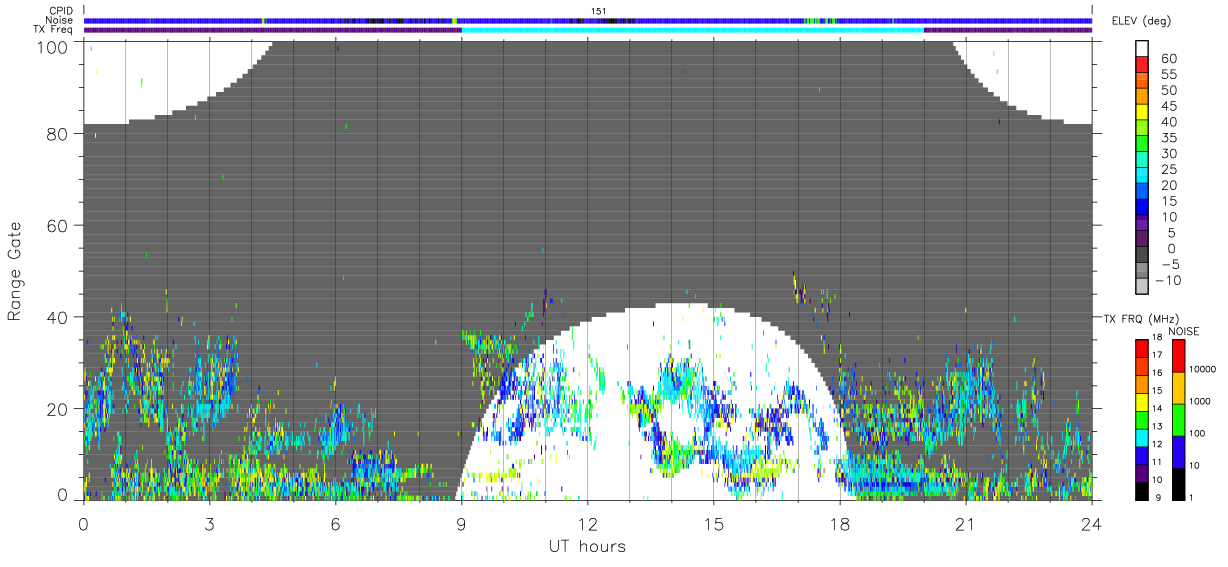Click the Range Gate axis title

click(x=15, y=269)
